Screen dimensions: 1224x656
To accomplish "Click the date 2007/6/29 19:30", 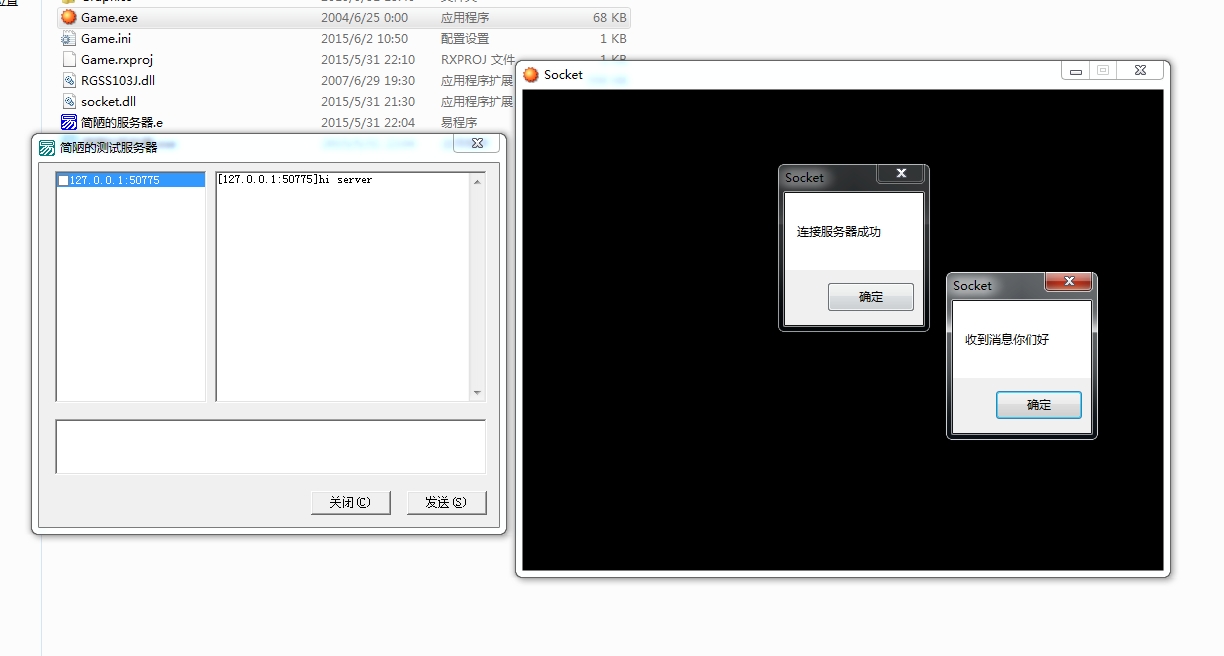I will (368, 81).
